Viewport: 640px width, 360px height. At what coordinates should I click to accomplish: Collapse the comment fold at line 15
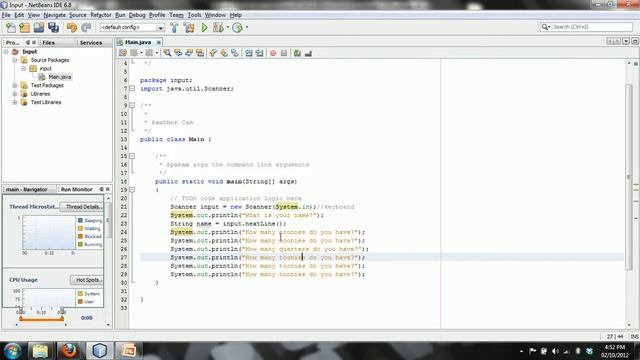pos(132,156)
